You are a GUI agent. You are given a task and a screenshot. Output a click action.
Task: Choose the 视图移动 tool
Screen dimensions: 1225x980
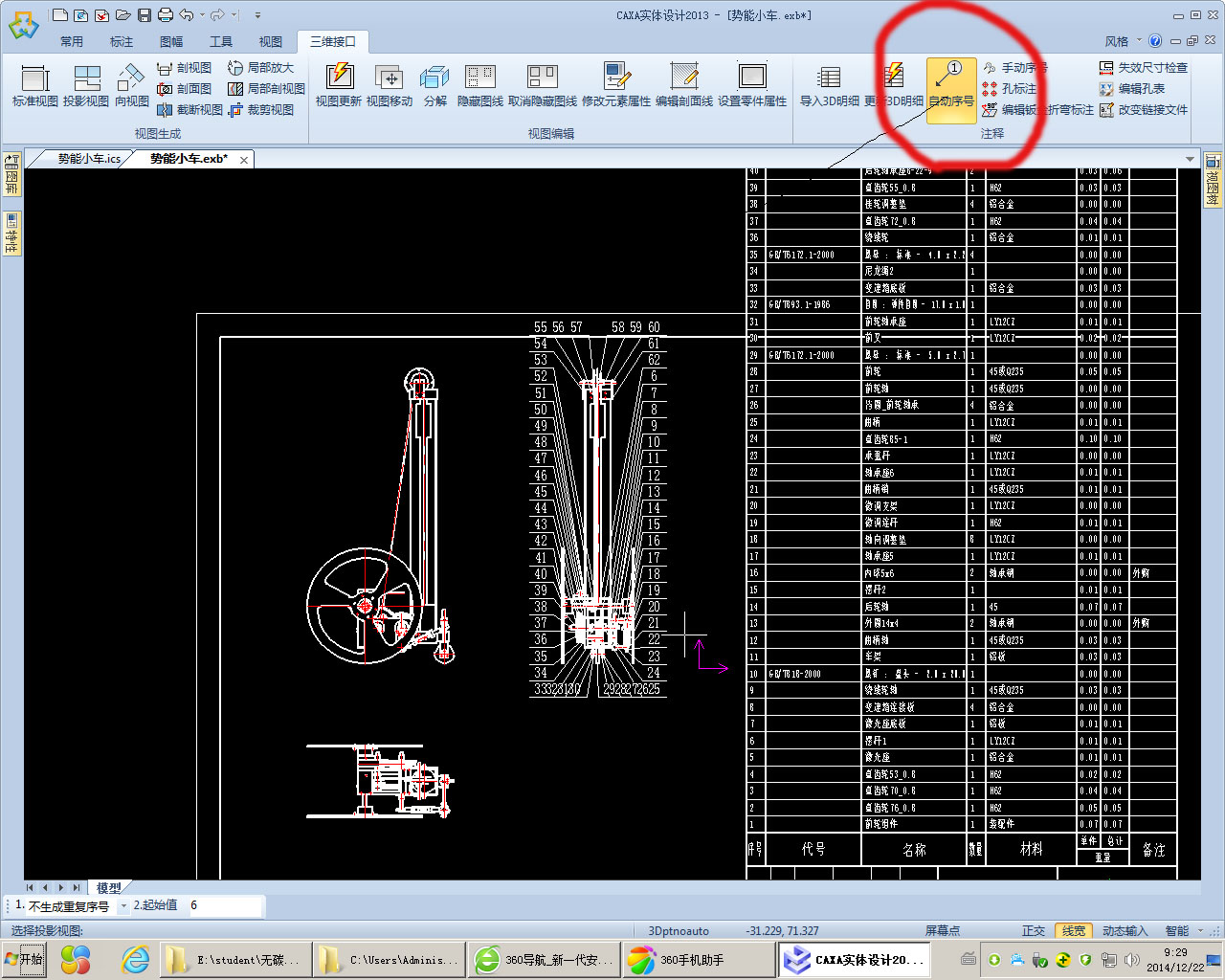pyautogui.click(x=390, y=85)
